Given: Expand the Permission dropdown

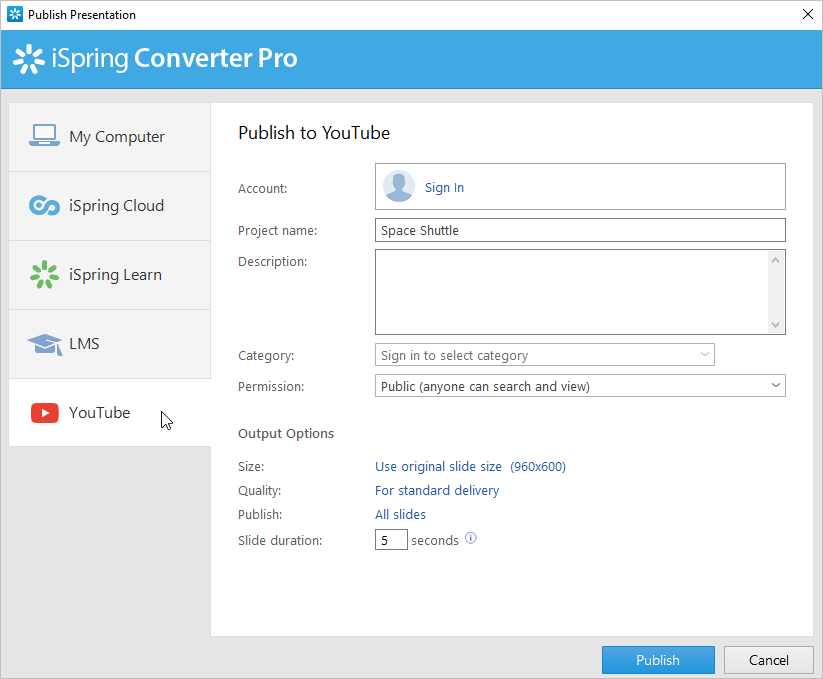Looking at the screenshot, I should (x=580, y=386).
